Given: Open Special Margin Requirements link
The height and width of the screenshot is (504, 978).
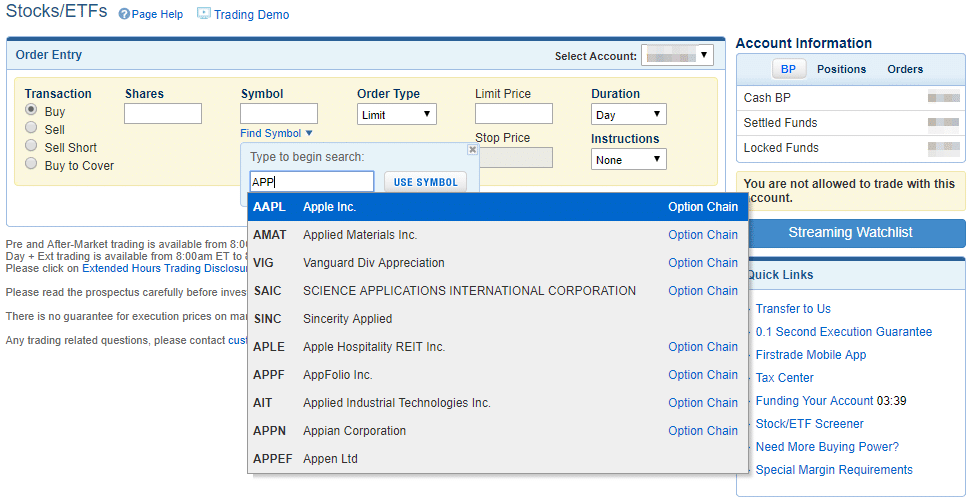Looking at the screenshot, I should click(x=834, y=470).
